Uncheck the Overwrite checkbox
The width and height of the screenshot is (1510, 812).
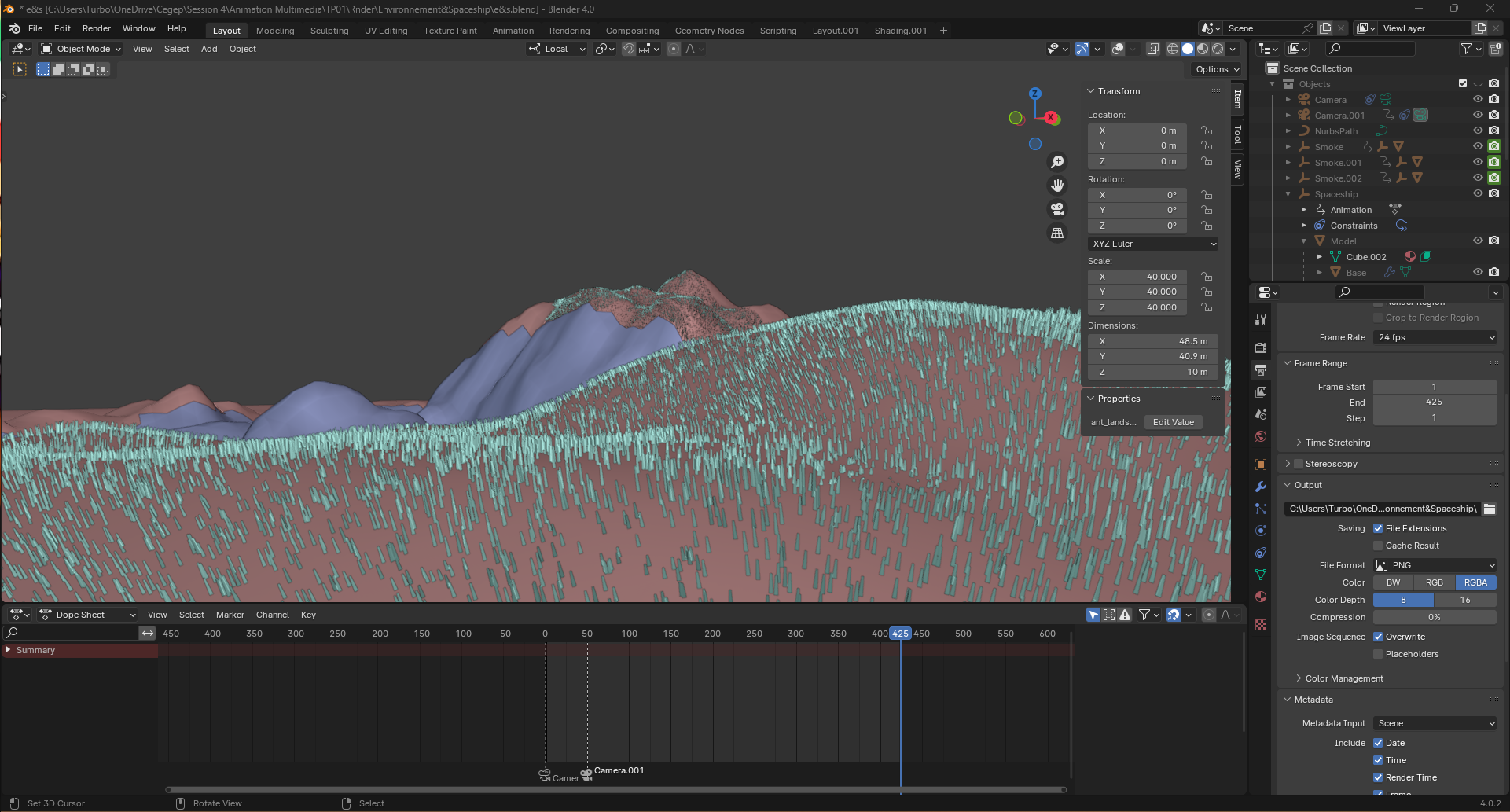point(1378,637)
